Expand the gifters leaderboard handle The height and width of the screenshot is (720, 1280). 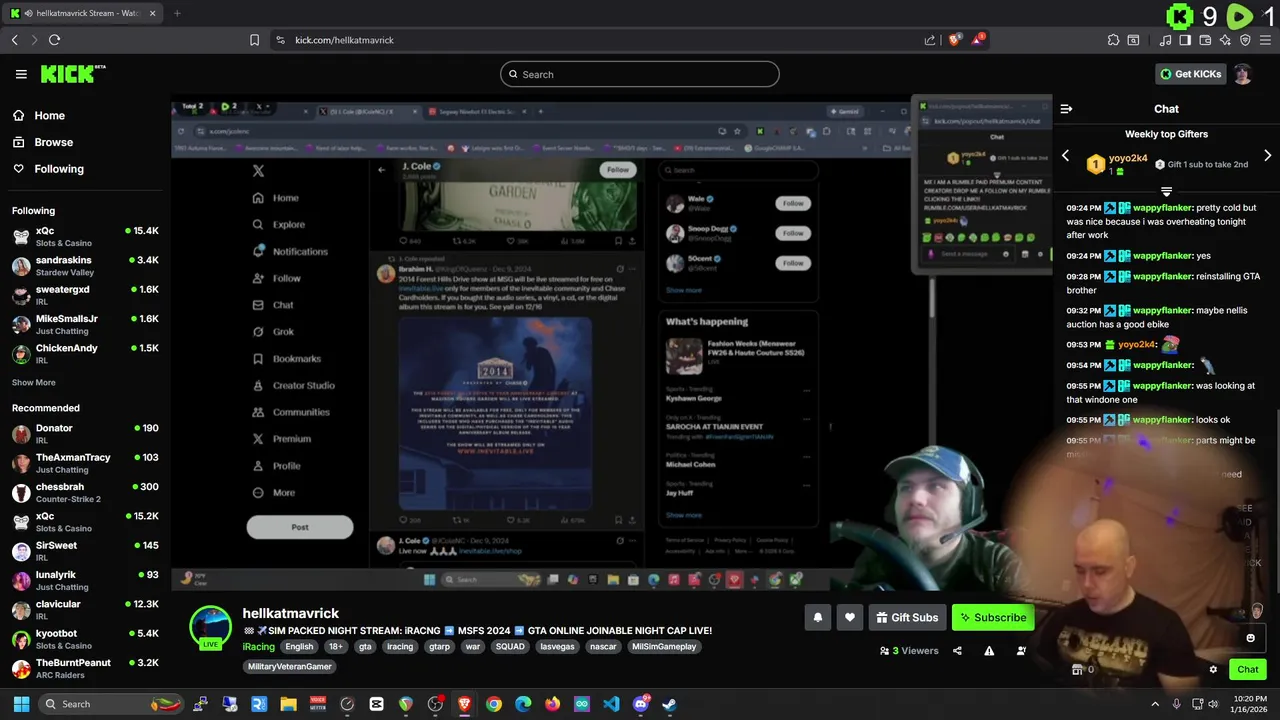(1166, 191)
